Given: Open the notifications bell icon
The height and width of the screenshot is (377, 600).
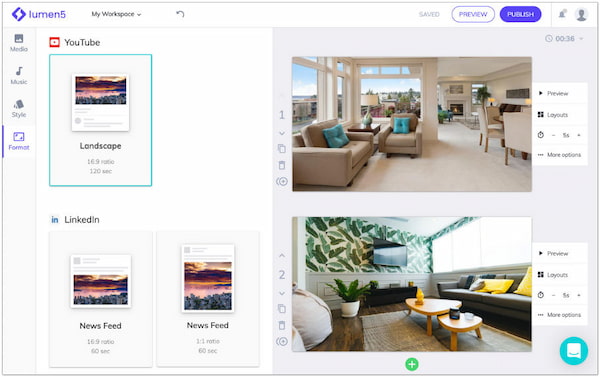Looking at the screenshot, I should click(562, 14).
